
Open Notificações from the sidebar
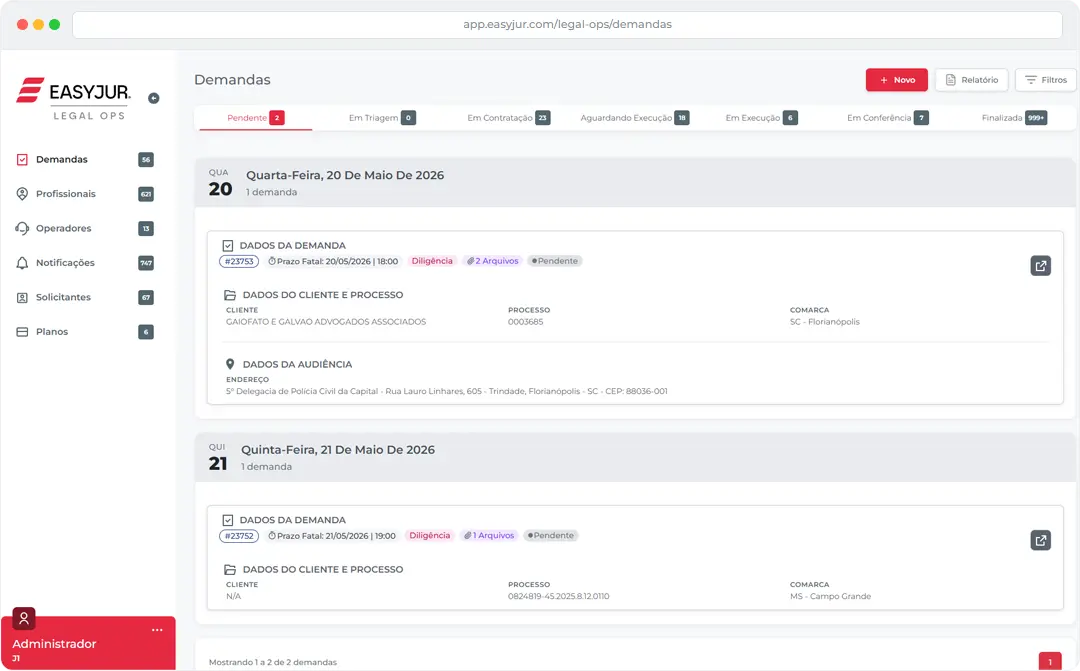pyautogui.click(x=85, y=262)
